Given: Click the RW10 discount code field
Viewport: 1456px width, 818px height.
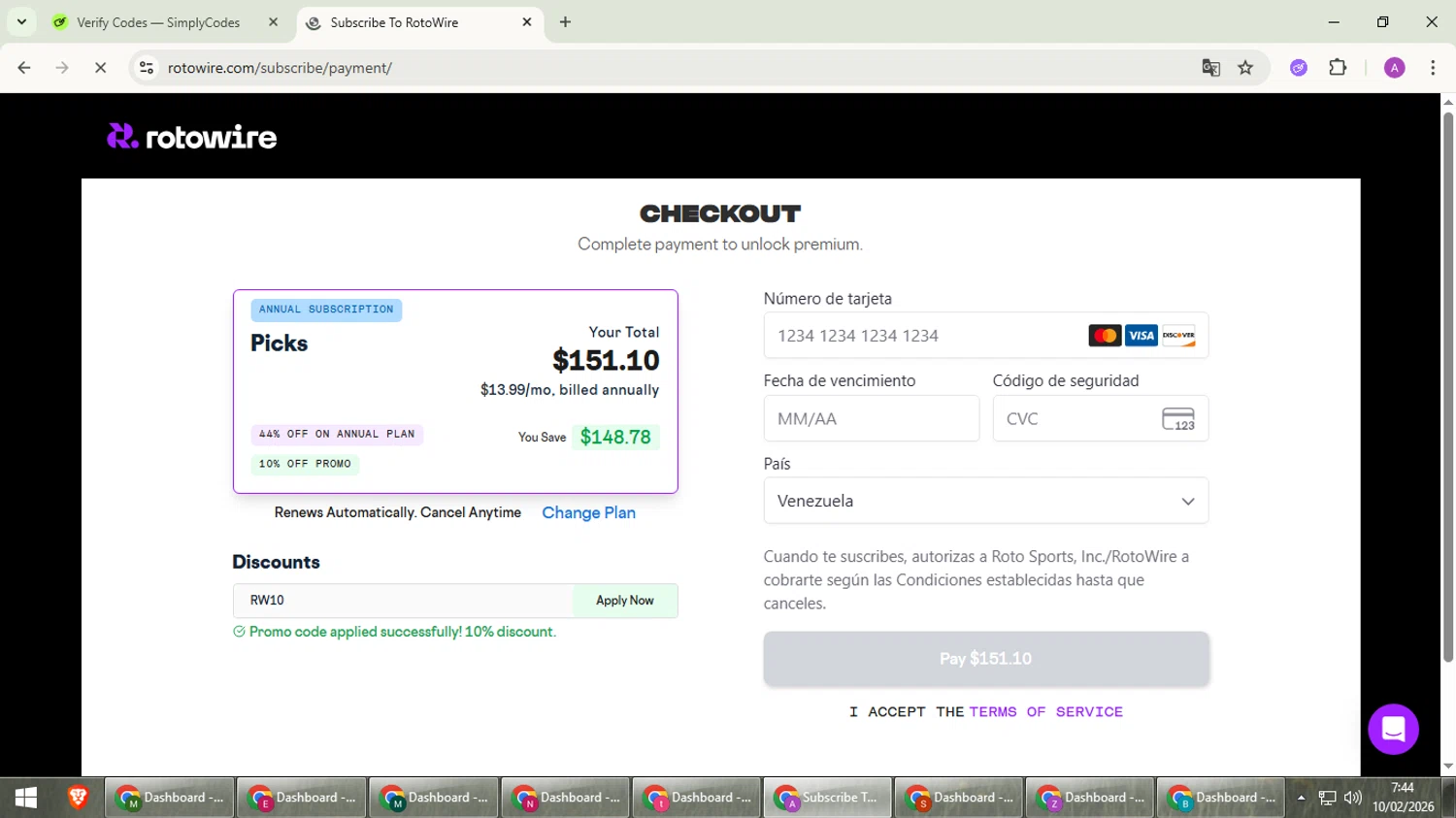Looking at the screenshot, I should pos(403,601).
